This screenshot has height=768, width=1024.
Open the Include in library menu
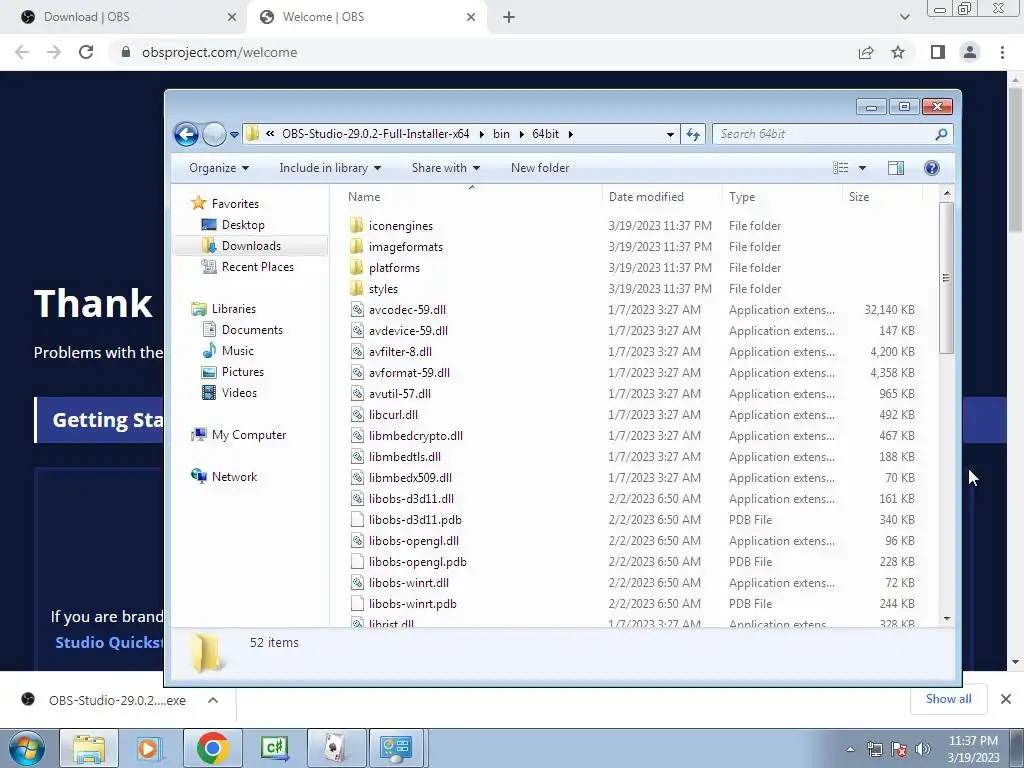330,168
